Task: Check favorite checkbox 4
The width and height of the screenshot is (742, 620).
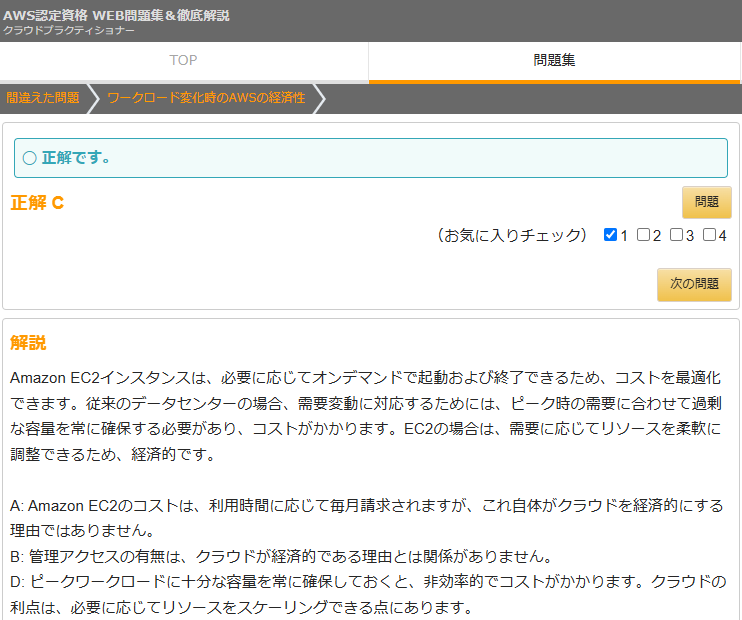Action: point(709,235)
